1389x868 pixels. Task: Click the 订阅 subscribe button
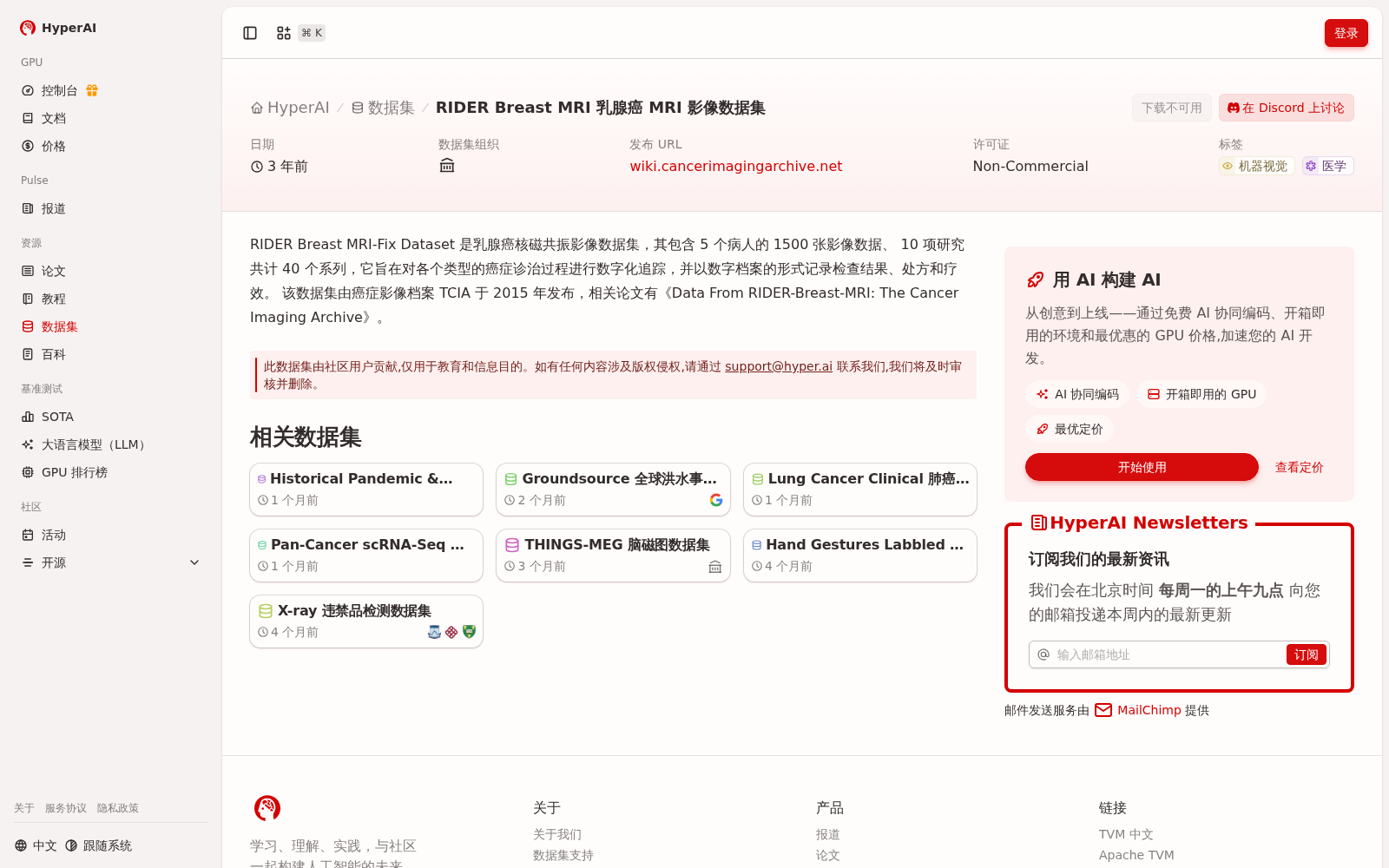pos(1306,654)
